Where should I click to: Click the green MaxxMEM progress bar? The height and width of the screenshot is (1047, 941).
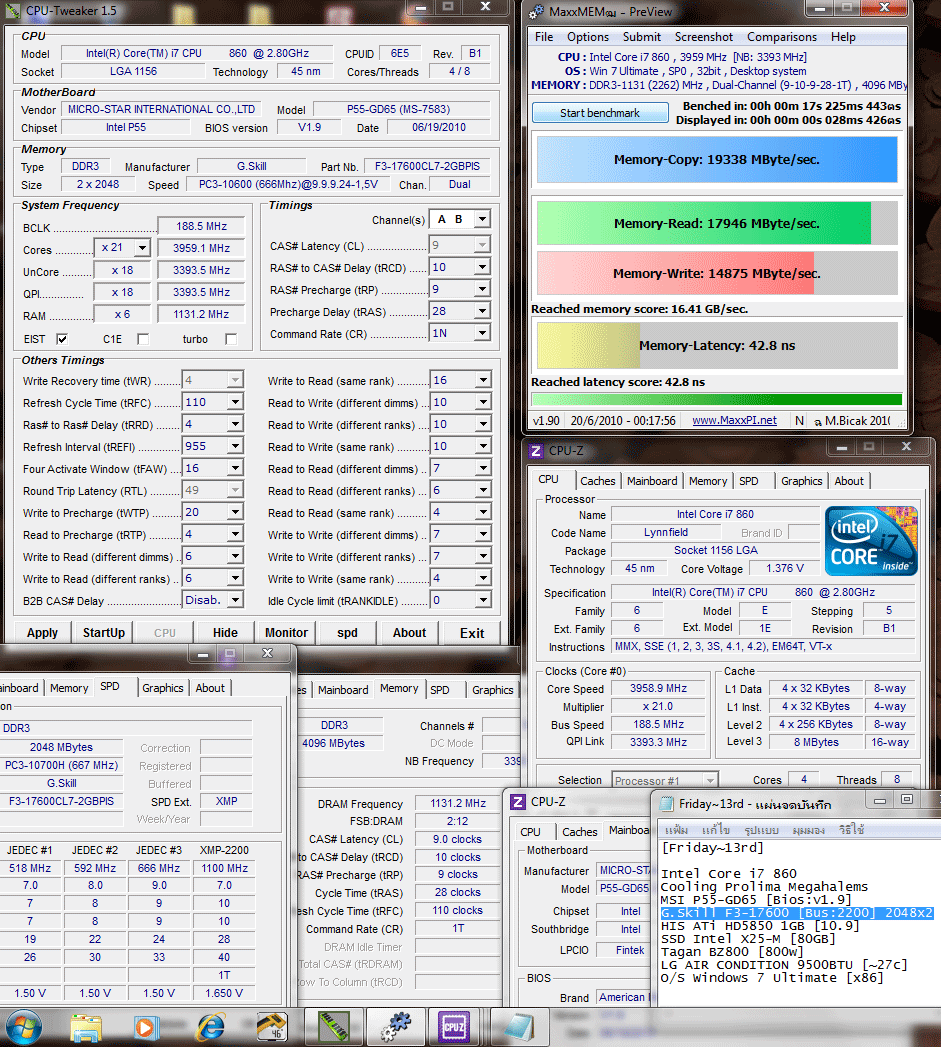(x=717, y=399)
